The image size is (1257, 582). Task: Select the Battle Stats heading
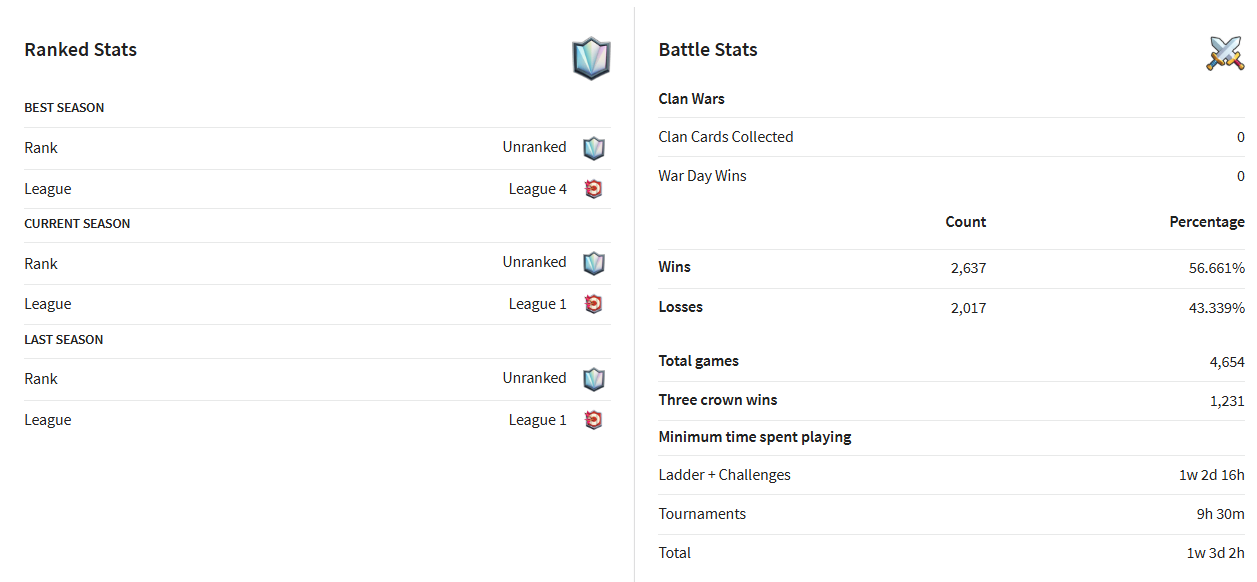[x=708, y=50]
